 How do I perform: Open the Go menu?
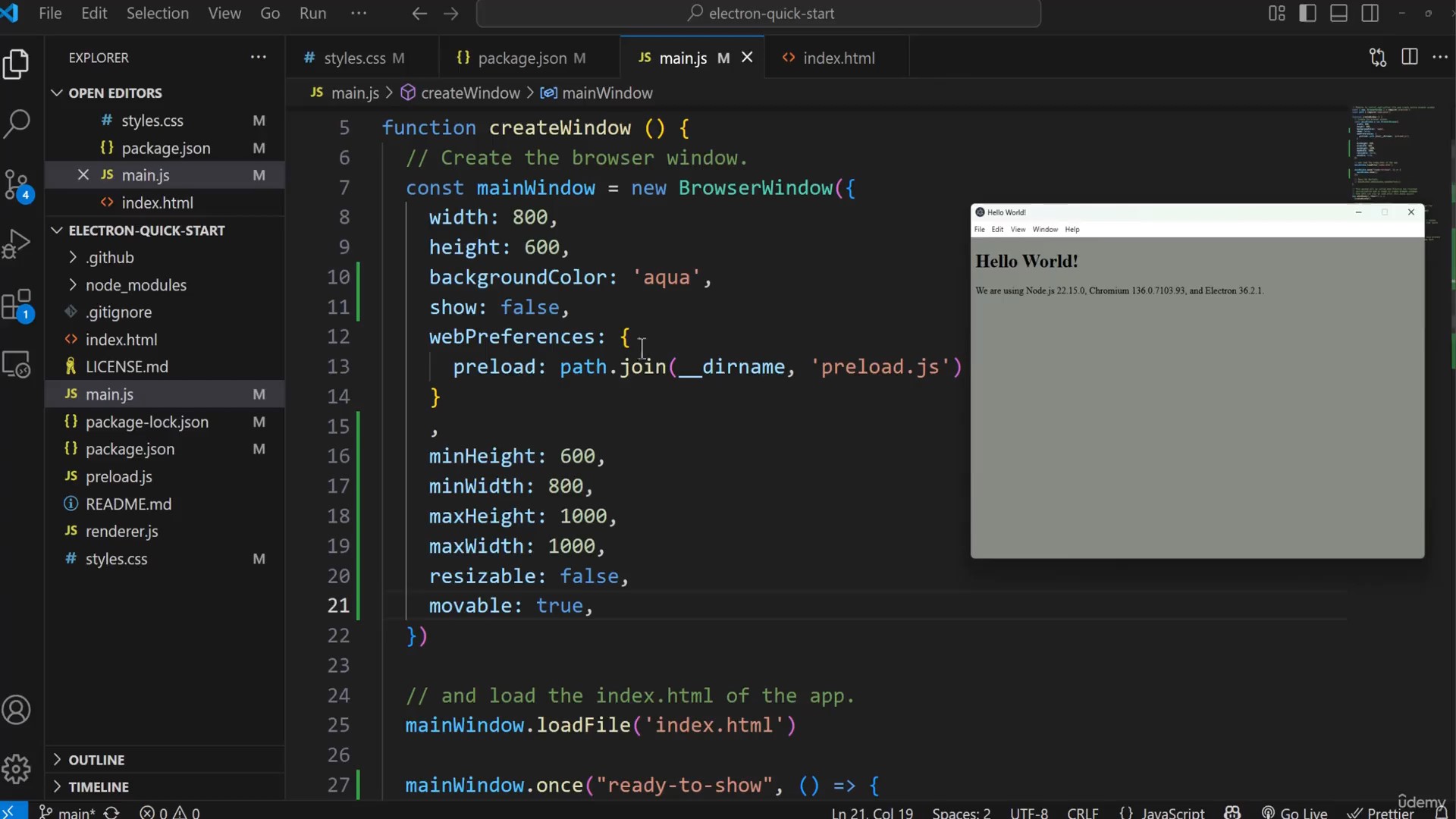pyautogui.click(x=270, y=14)
